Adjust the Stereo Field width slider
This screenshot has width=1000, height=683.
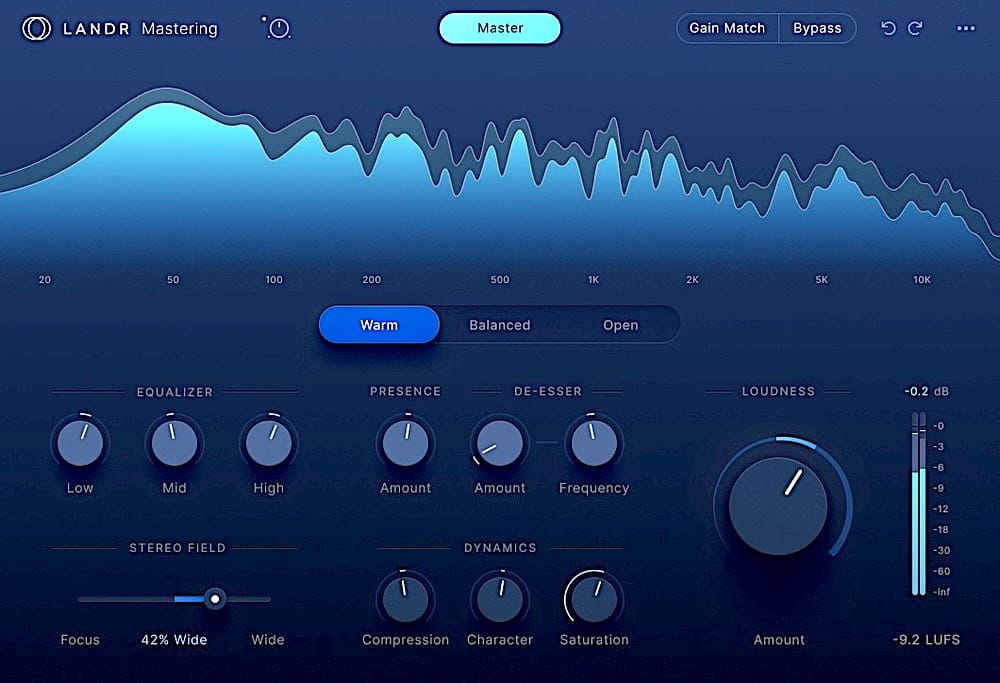(x=214, y=598)
